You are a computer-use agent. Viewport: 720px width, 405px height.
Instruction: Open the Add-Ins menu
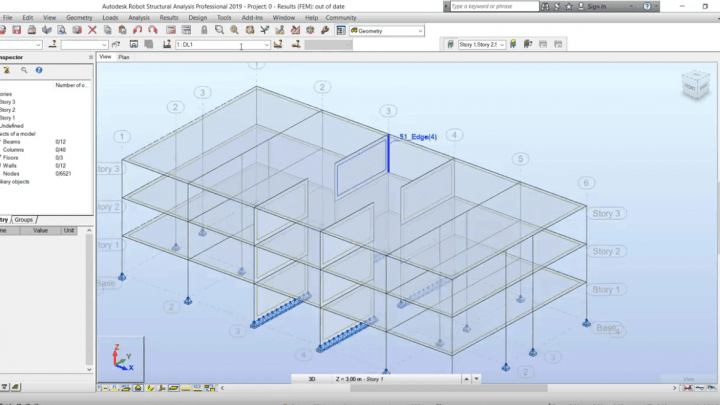252,17
